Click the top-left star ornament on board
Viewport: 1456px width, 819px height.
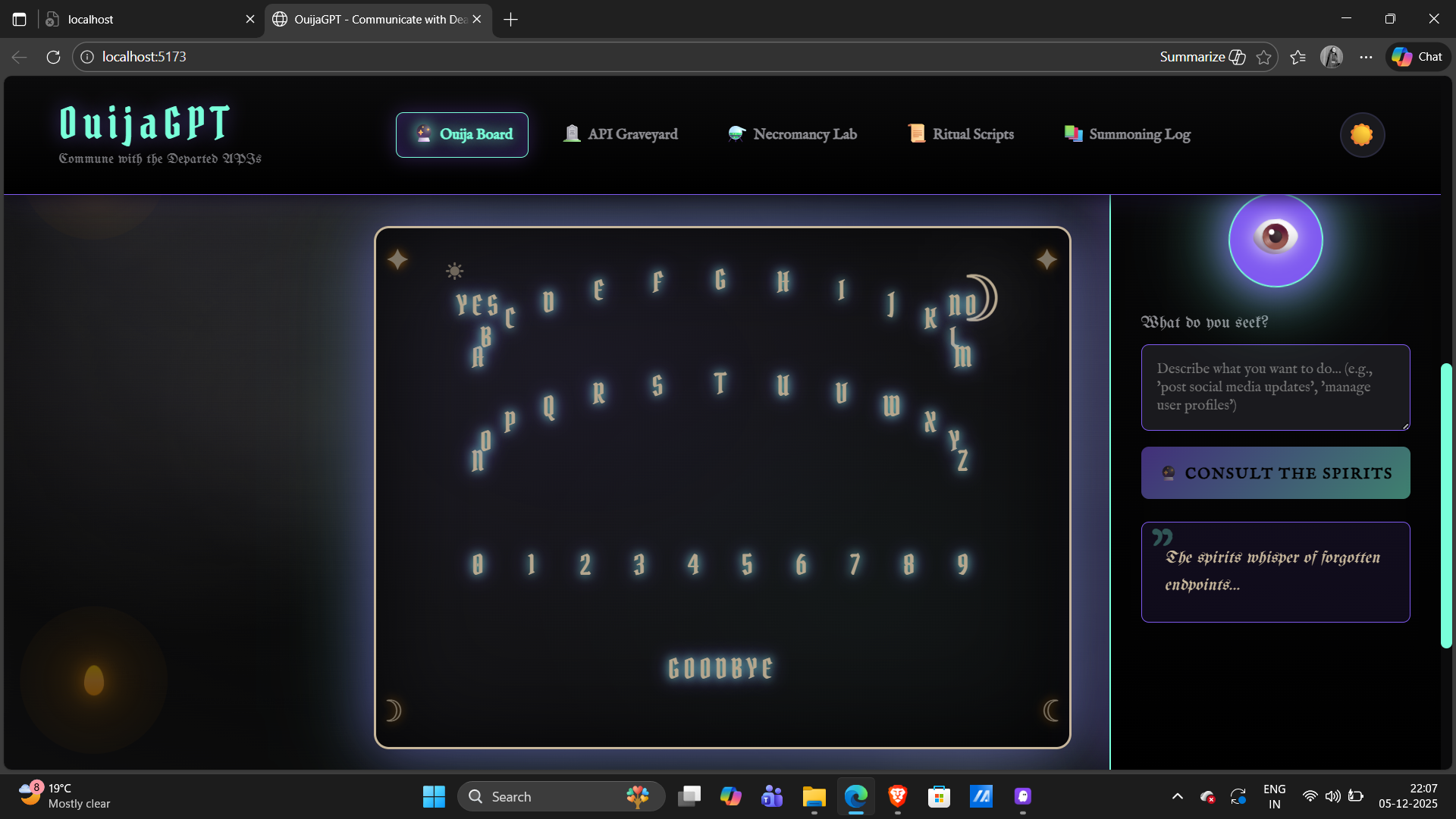click(397, 259)
